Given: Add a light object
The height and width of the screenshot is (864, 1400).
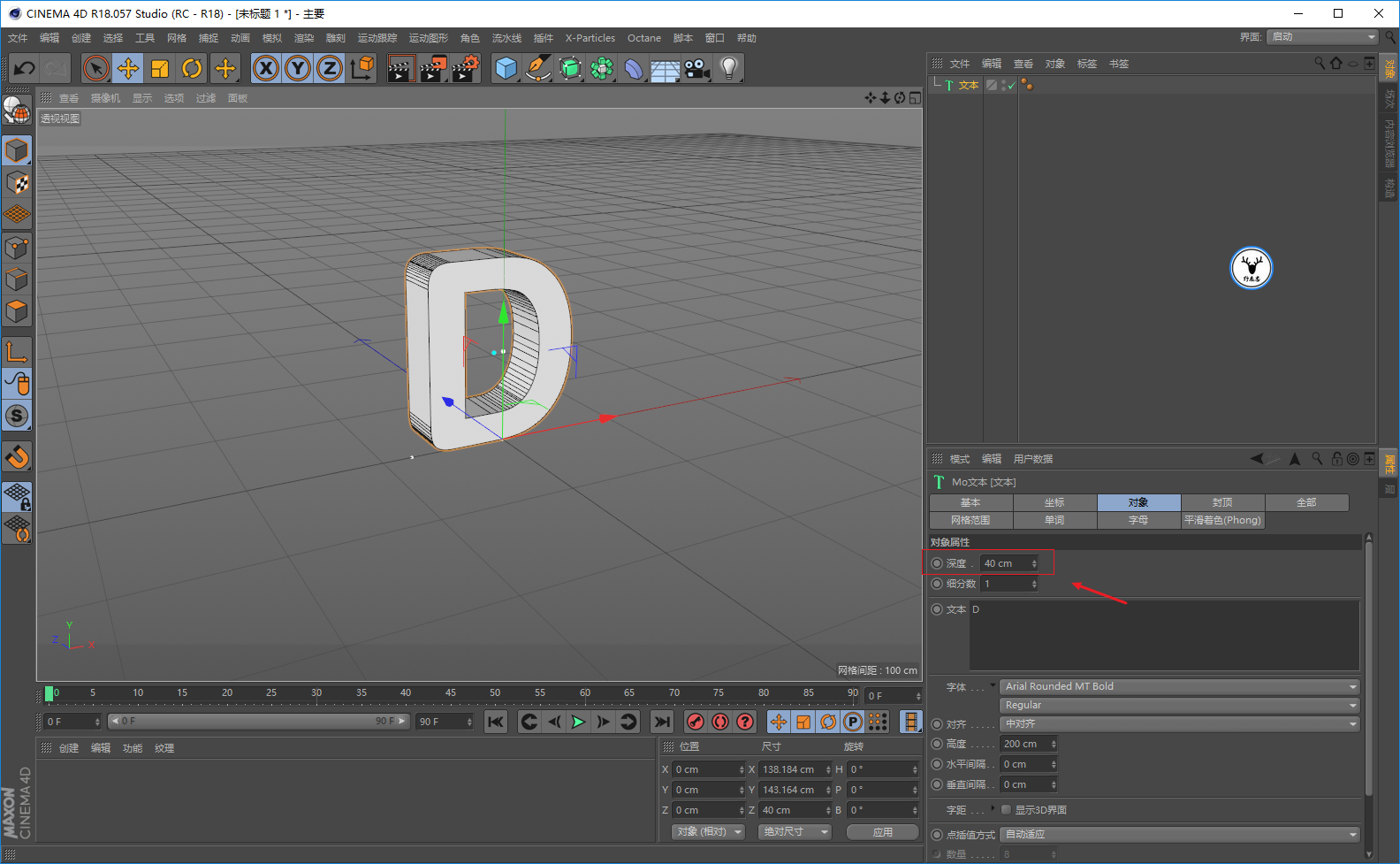Looking at the screenshot, I should point(729,68).
